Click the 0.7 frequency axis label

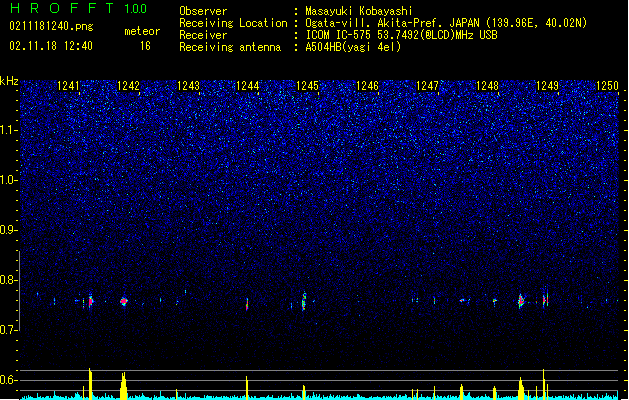coord(8,330)
